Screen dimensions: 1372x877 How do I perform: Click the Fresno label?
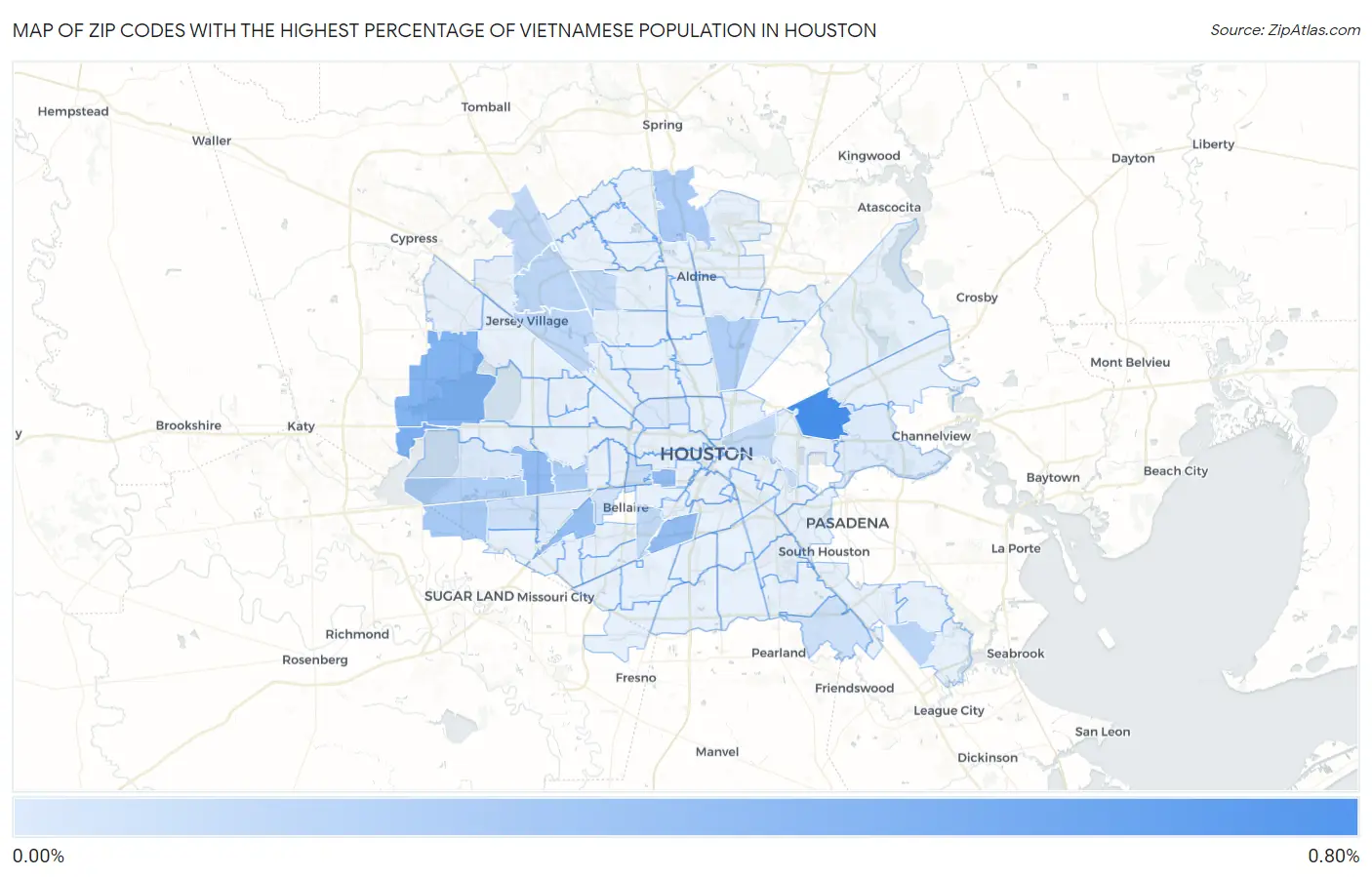pyautogui.click(x=636, y=678)
